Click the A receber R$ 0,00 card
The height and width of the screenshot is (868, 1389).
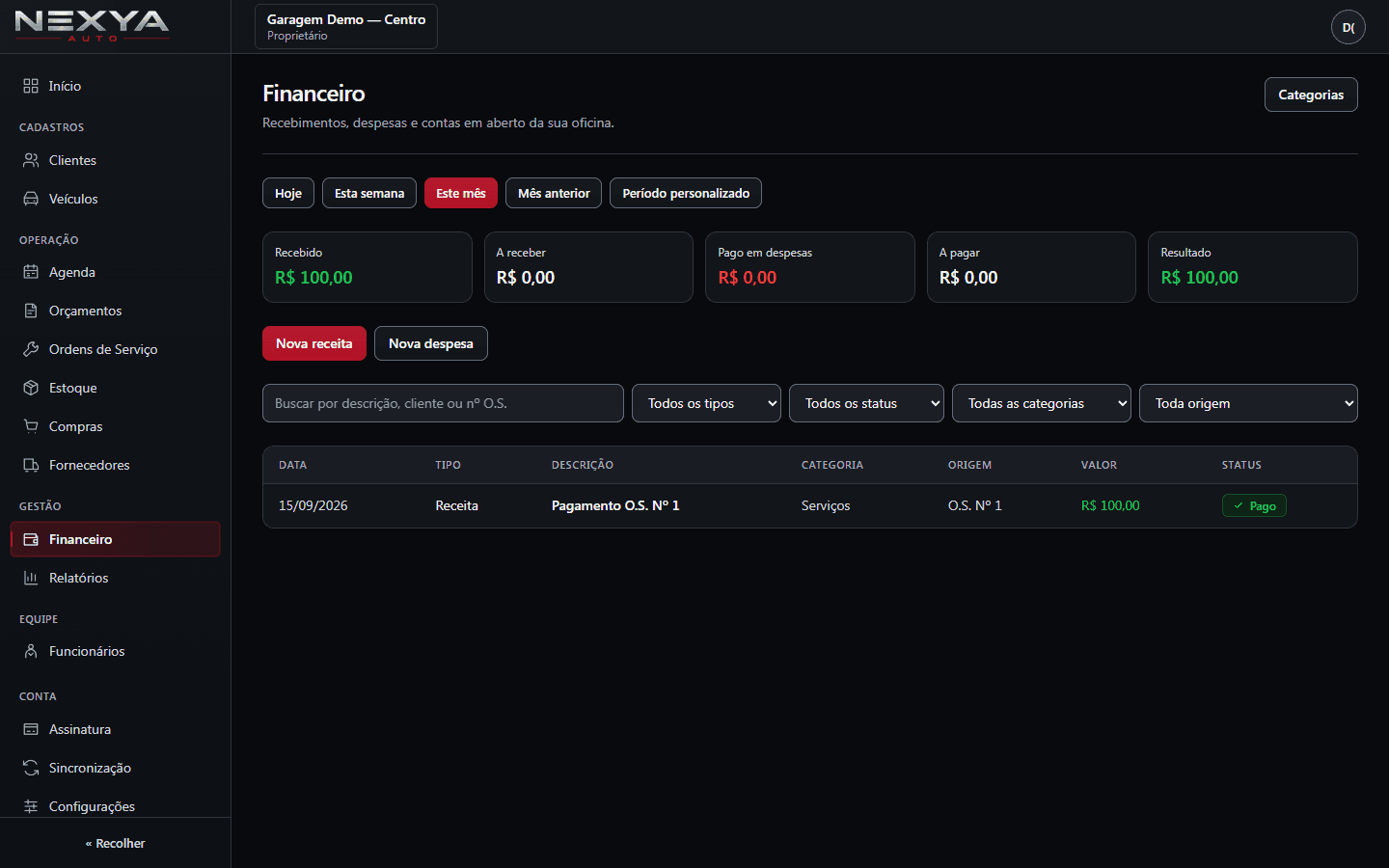click(x=588, y=267)
